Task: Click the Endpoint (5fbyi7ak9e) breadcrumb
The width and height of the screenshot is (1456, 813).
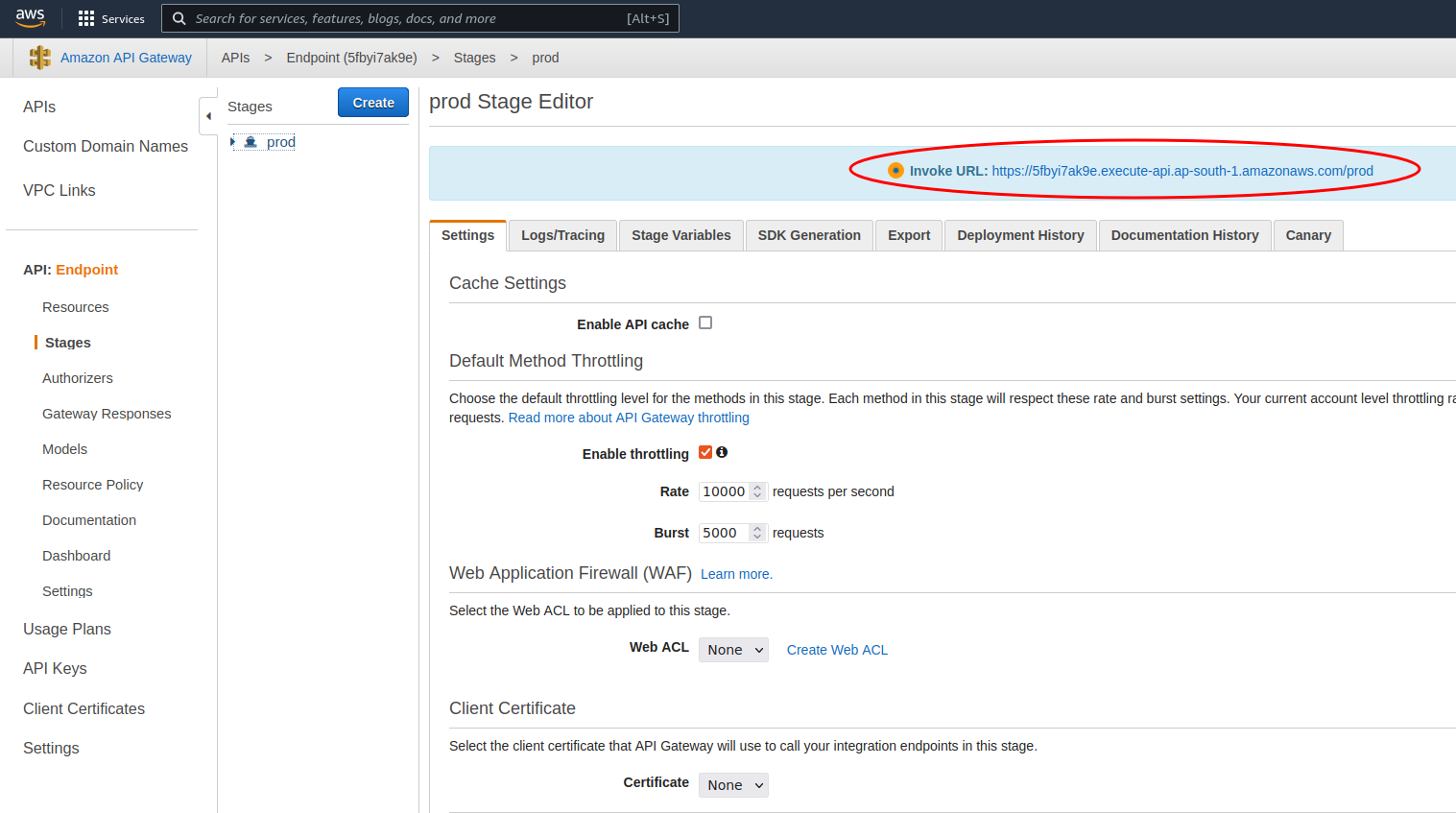Action: [351, 58]
